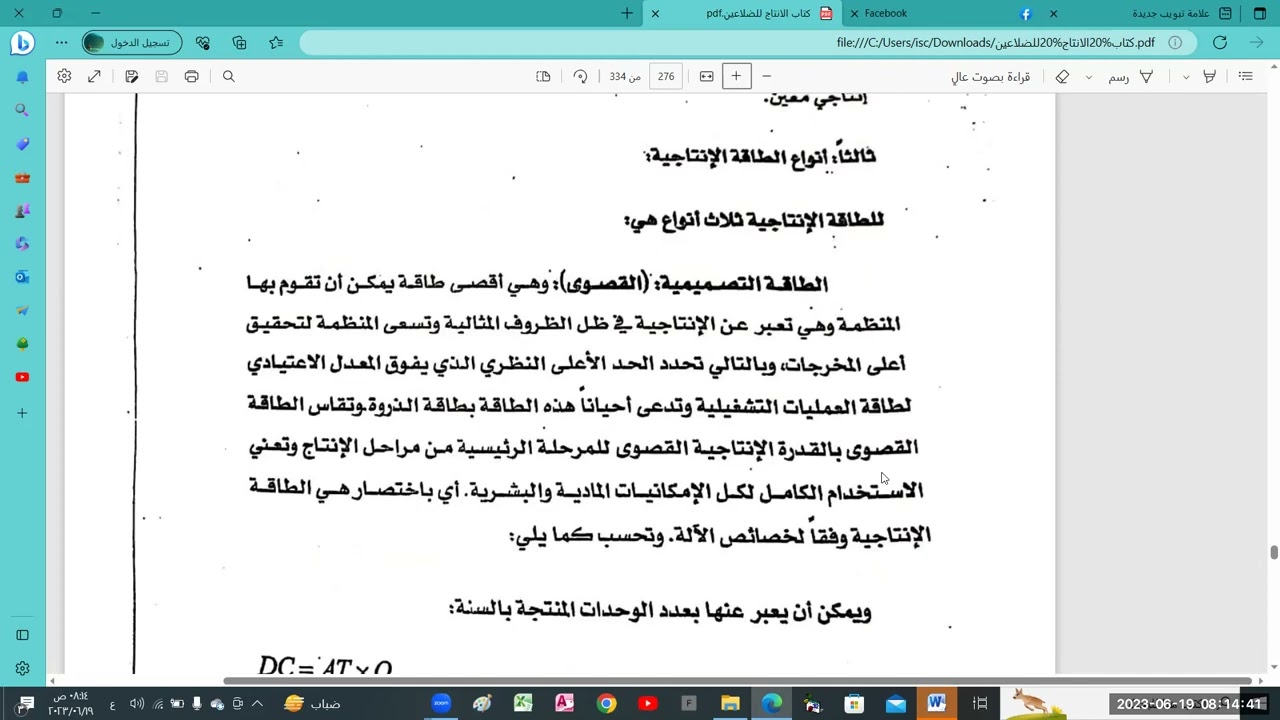Open Search in the Edge sidebar
The width and height of the screenshot is (1280, 720).
point(22,110)
